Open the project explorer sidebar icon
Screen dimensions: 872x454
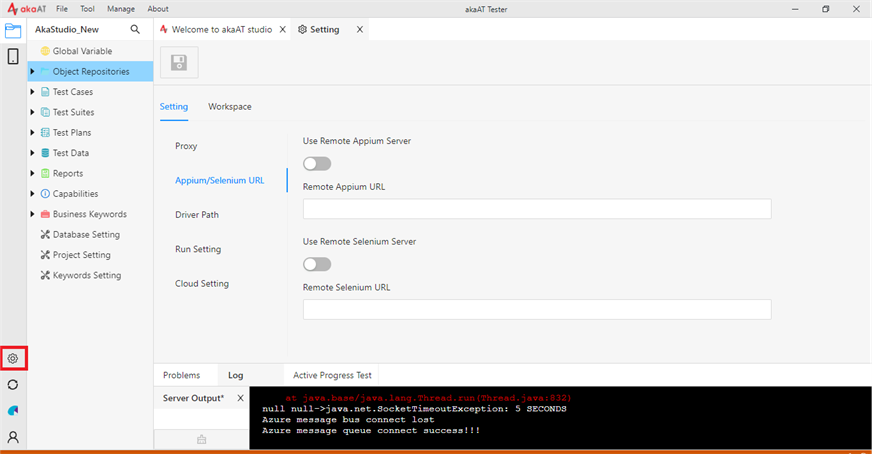point(13,31)
